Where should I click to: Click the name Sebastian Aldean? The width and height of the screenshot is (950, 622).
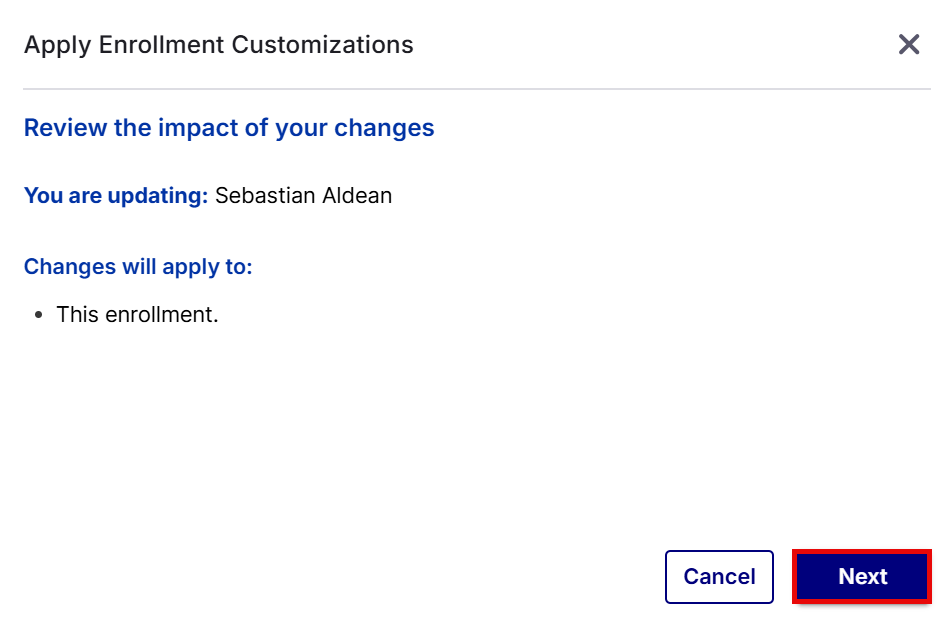coord(304,196)
